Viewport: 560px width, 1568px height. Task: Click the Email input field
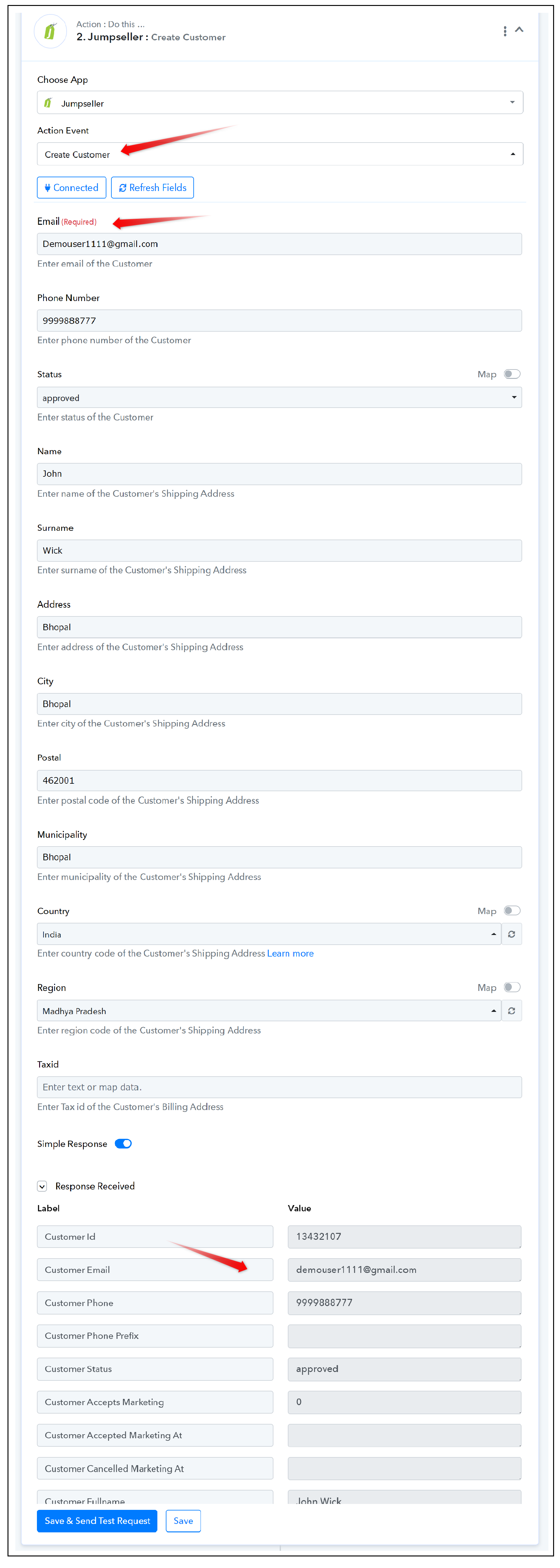[x=279, y=244]
